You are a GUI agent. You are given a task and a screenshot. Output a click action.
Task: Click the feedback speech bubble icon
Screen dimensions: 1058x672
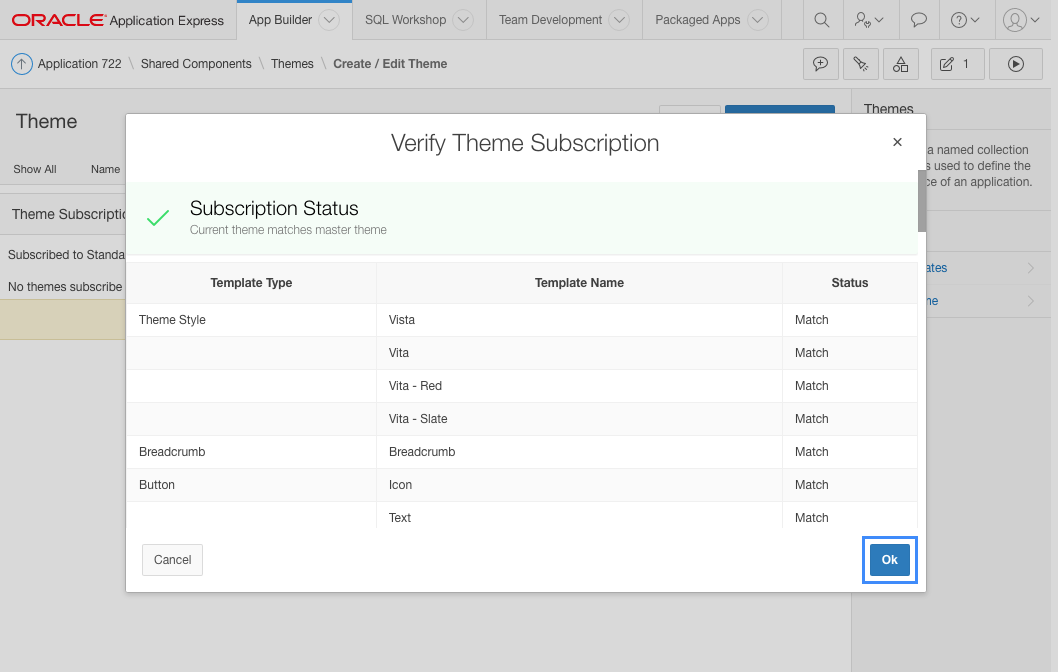click(918, 20)
